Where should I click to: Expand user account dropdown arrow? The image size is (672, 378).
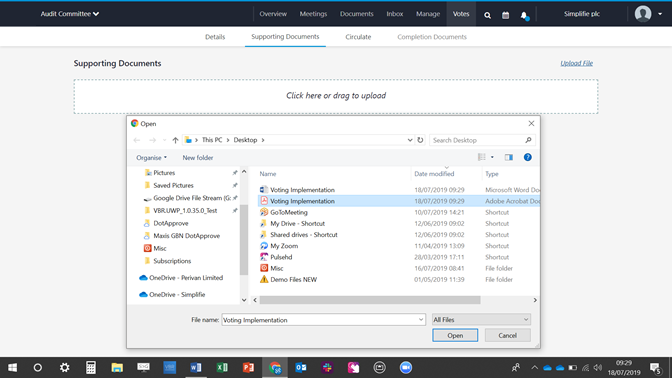click(660, 14)
